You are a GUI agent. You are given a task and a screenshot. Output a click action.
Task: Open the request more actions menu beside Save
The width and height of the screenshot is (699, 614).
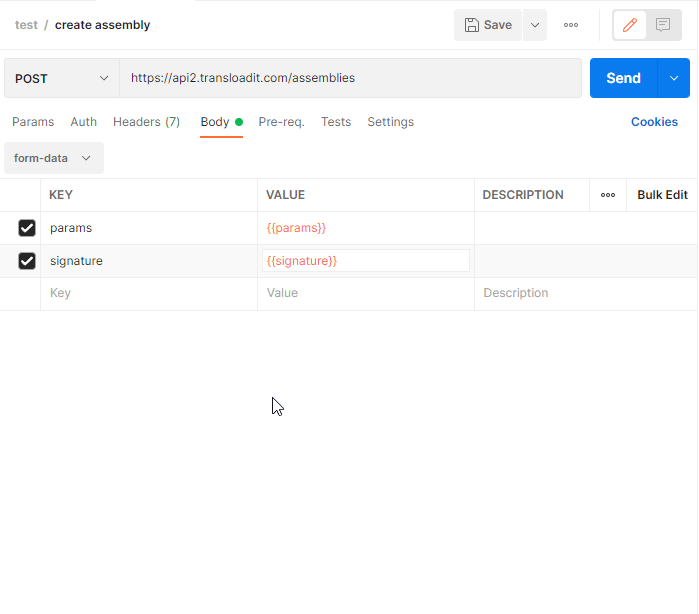pos(571,25)
